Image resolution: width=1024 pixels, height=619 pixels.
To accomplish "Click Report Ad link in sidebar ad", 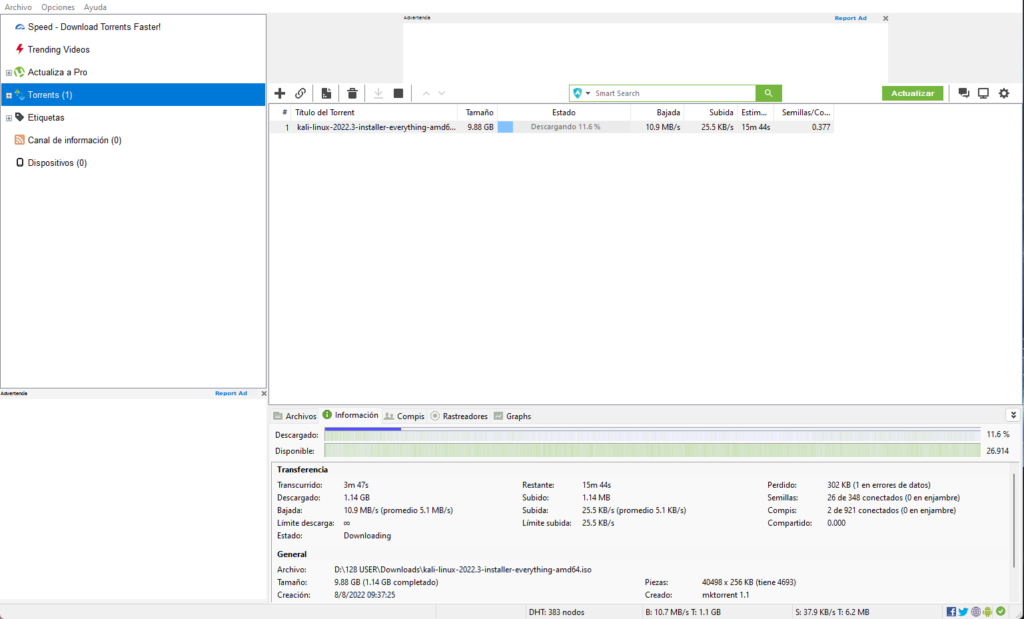I will (x=231, y=393).
